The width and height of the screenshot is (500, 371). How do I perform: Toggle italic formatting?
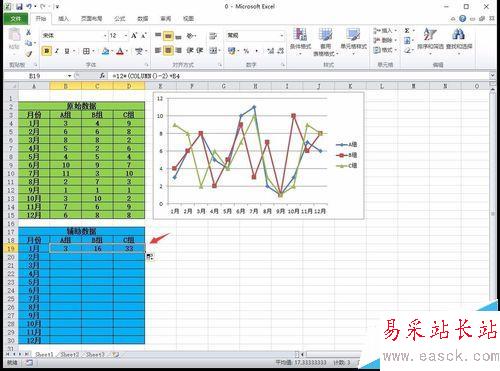tap(57, 51)
